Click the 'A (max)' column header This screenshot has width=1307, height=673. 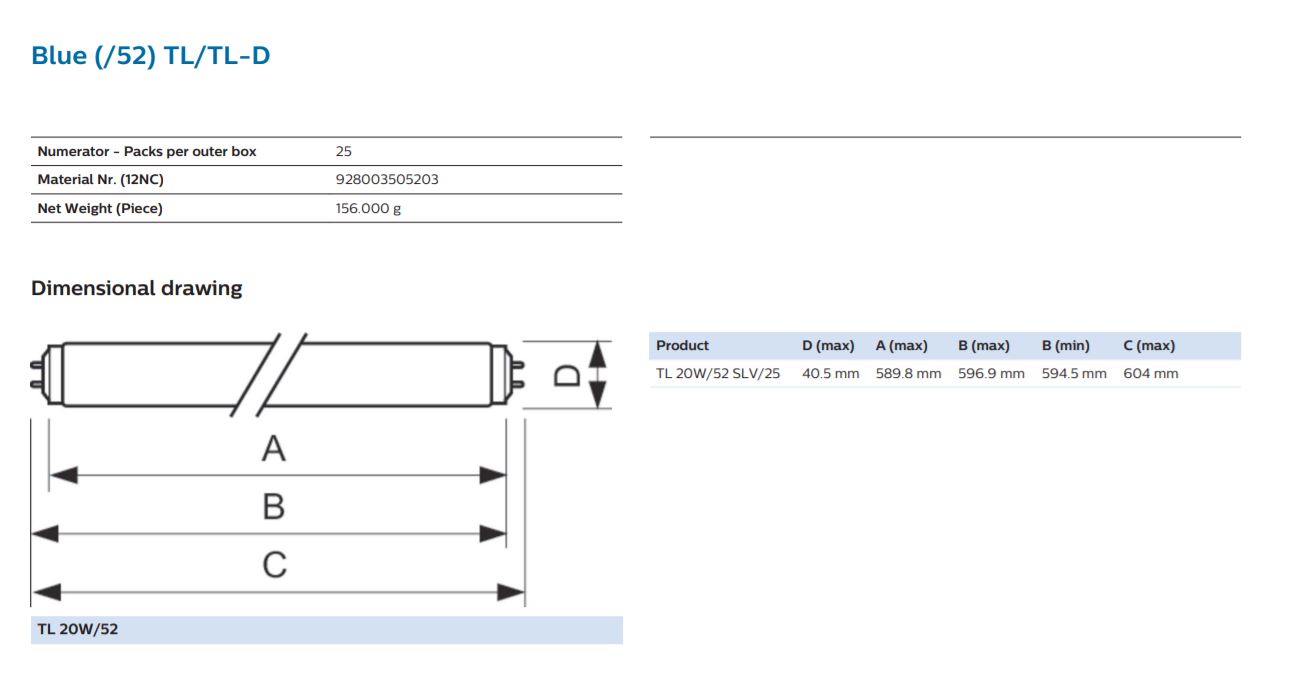902,346
